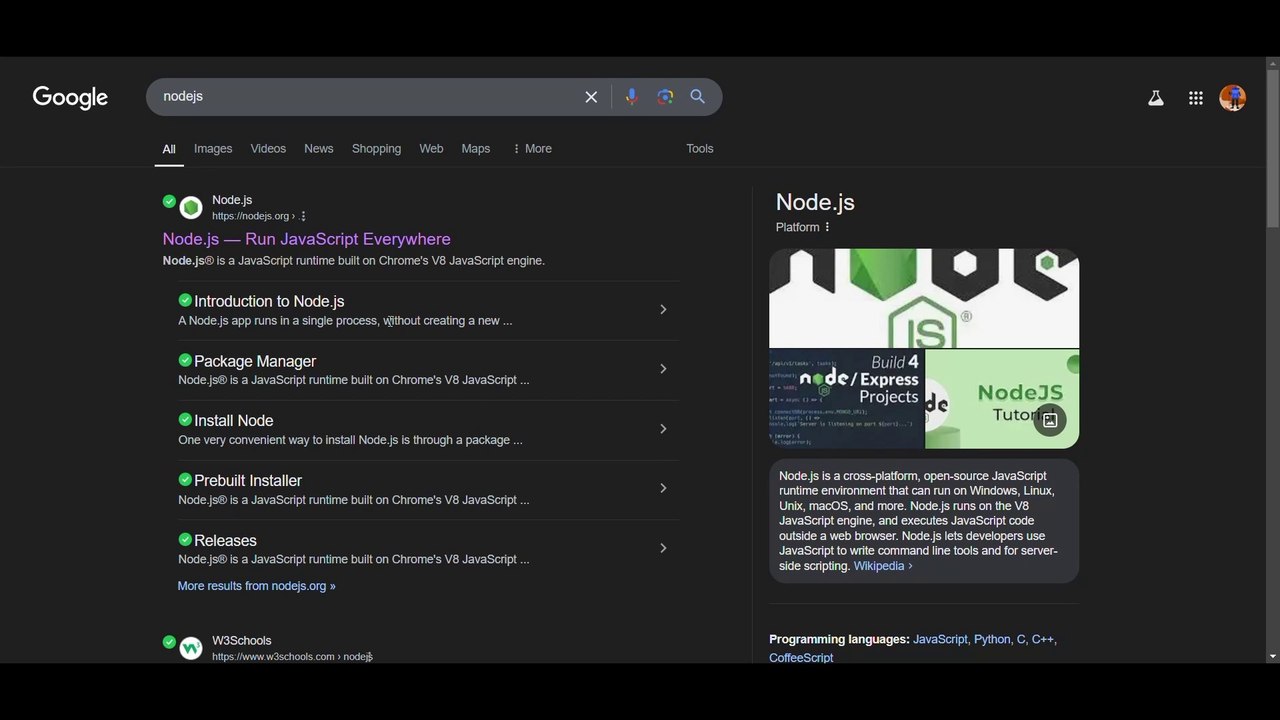The height and width of the screenshot is (720, 1280).
Task: Open Search Labs flask icon
Action: (1156, 98)
